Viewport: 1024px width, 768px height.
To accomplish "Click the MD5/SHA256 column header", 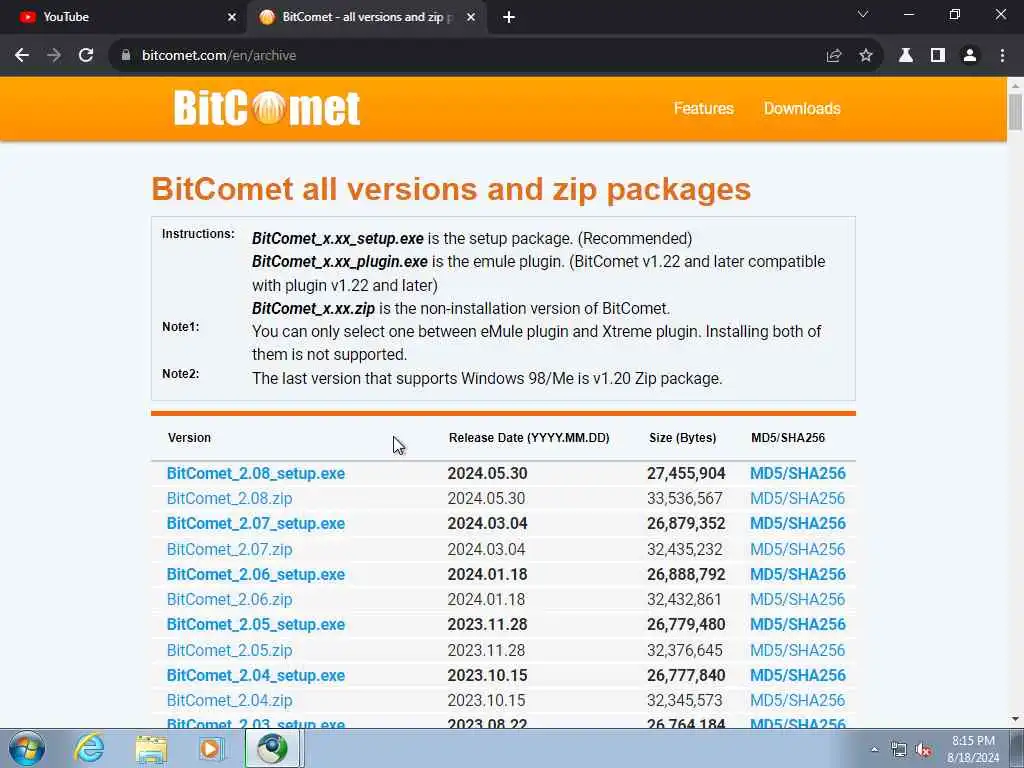I will 788,438.
